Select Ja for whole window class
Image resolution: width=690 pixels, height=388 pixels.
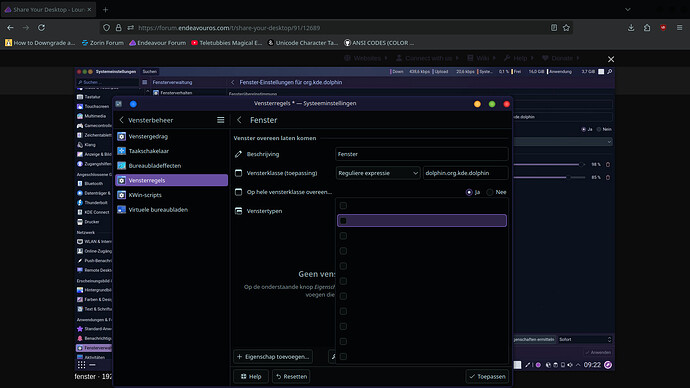click(469, 192)
